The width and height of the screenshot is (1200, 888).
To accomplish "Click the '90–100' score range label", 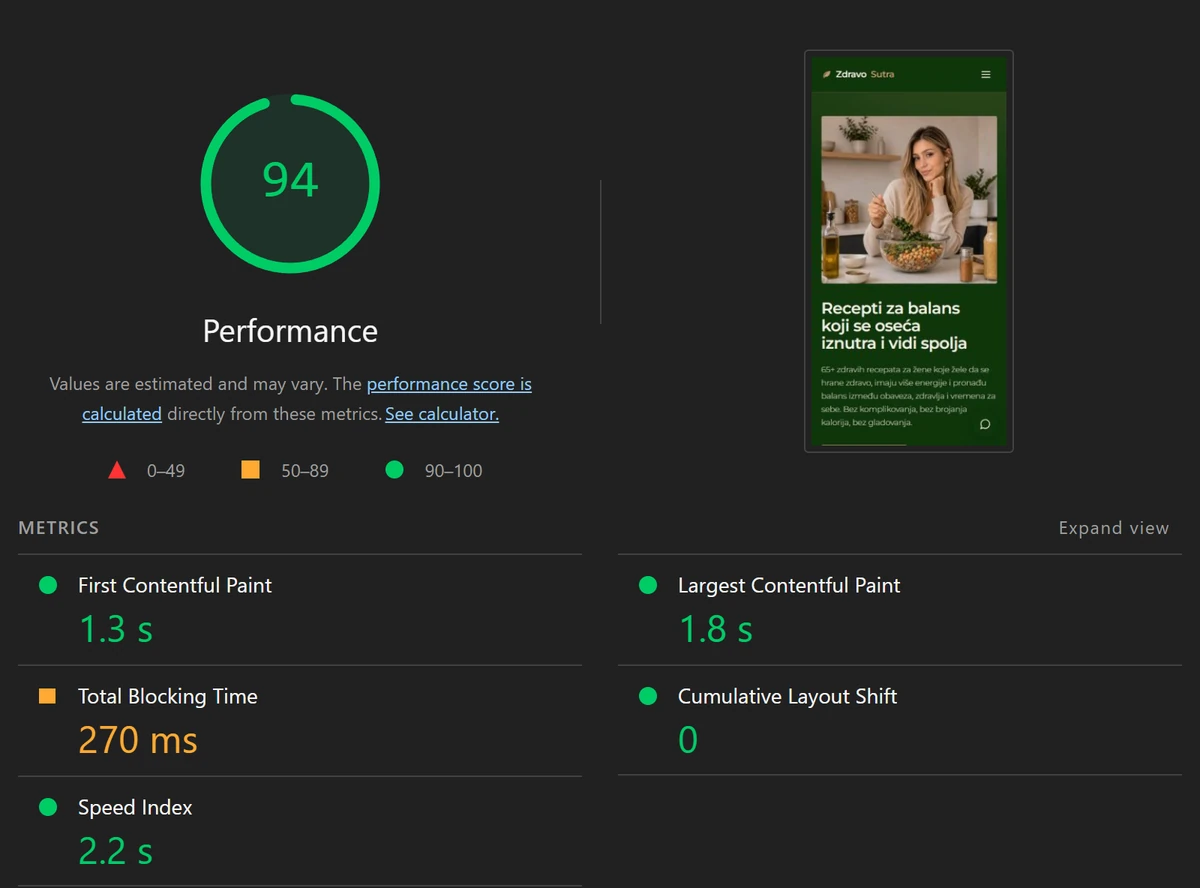I will point(453,470).
